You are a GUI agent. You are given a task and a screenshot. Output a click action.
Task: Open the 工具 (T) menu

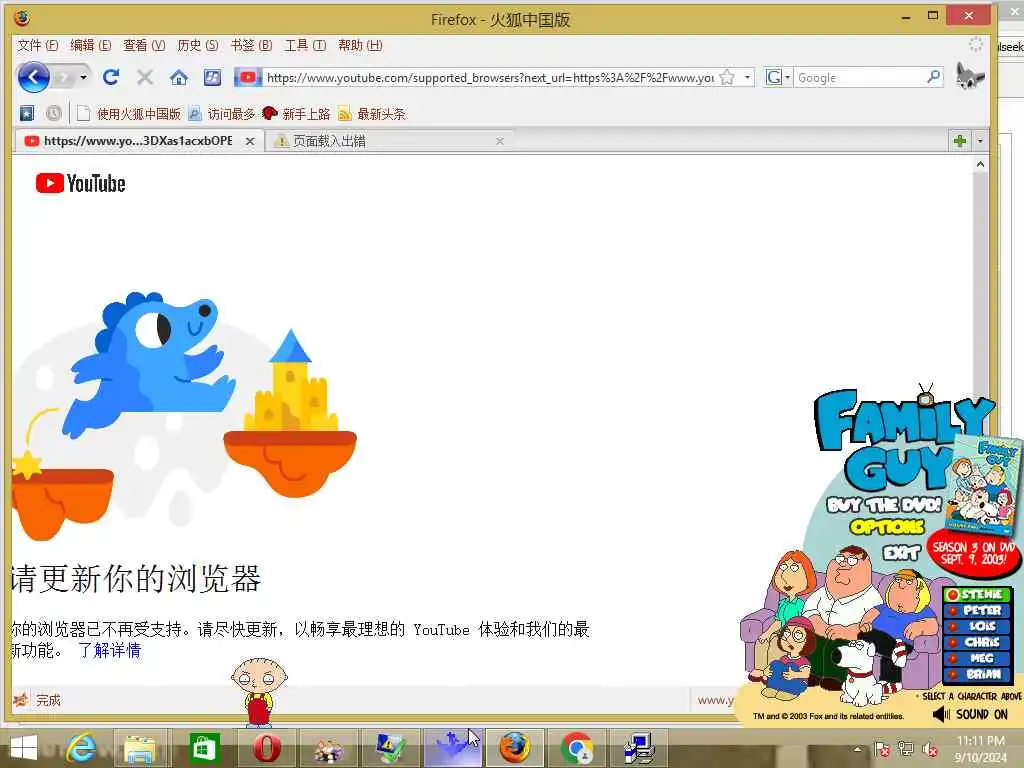tap(305, 45)
